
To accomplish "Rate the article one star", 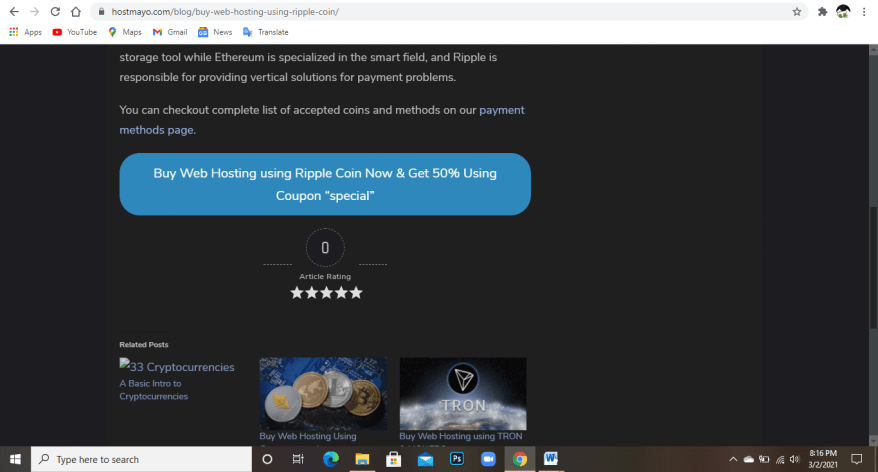I will (x=297, y=293).
